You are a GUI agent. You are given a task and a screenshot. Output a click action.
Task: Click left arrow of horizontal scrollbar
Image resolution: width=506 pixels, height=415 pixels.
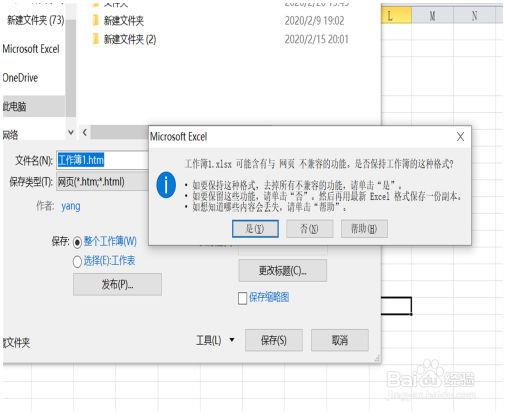coord(85,132)
